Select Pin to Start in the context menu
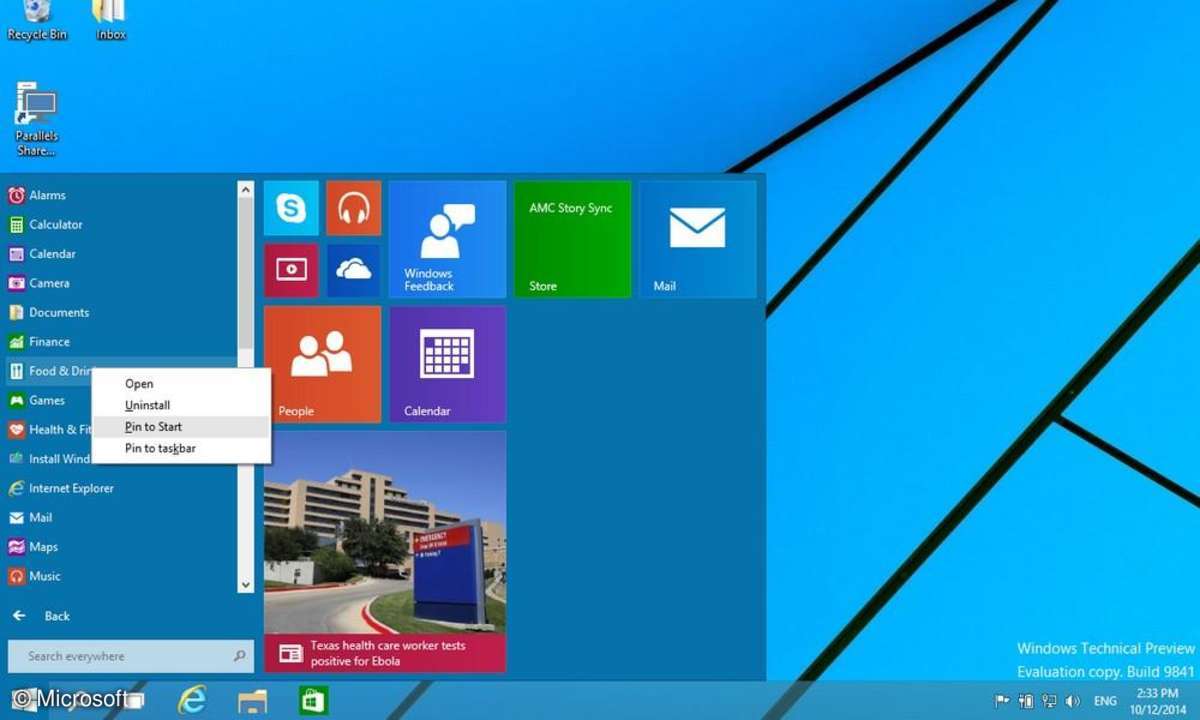Screen dimensions: 1200x720 tap(180, 427)
